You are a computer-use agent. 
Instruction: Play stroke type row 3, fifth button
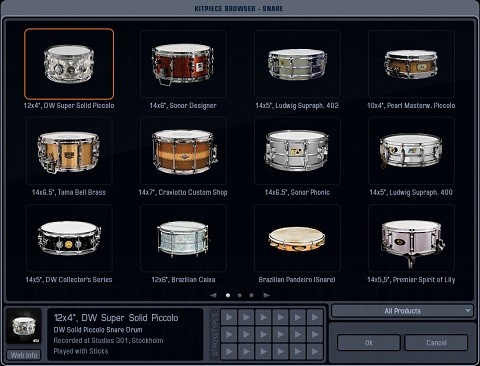tap(298, 351)
